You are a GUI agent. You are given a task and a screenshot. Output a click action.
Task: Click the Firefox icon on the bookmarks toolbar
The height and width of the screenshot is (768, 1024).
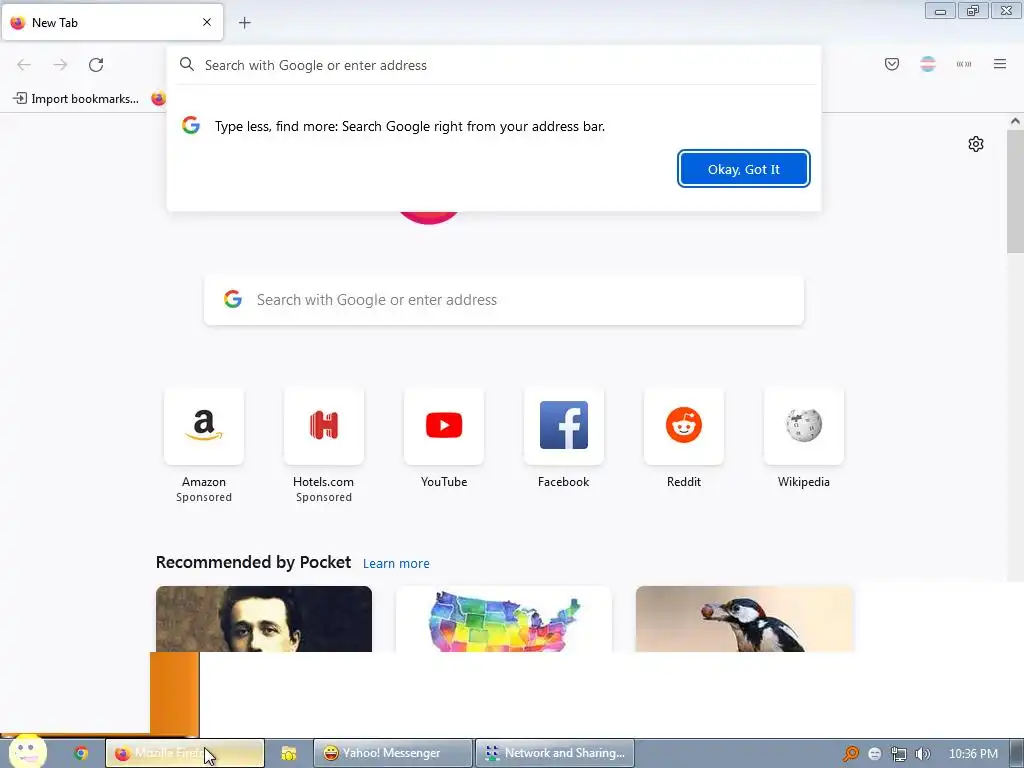point(158,99)
